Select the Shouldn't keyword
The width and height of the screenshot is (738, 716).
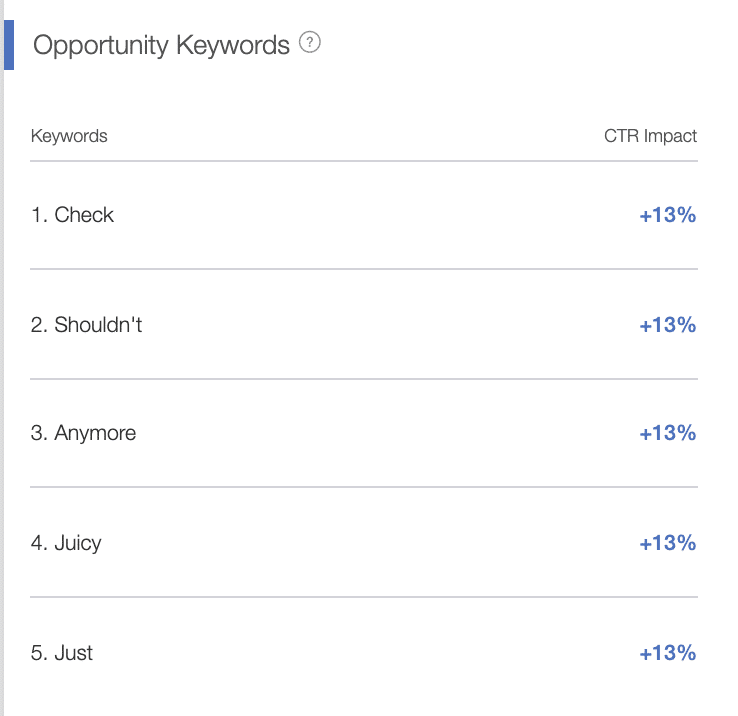(x=98, y=324)
